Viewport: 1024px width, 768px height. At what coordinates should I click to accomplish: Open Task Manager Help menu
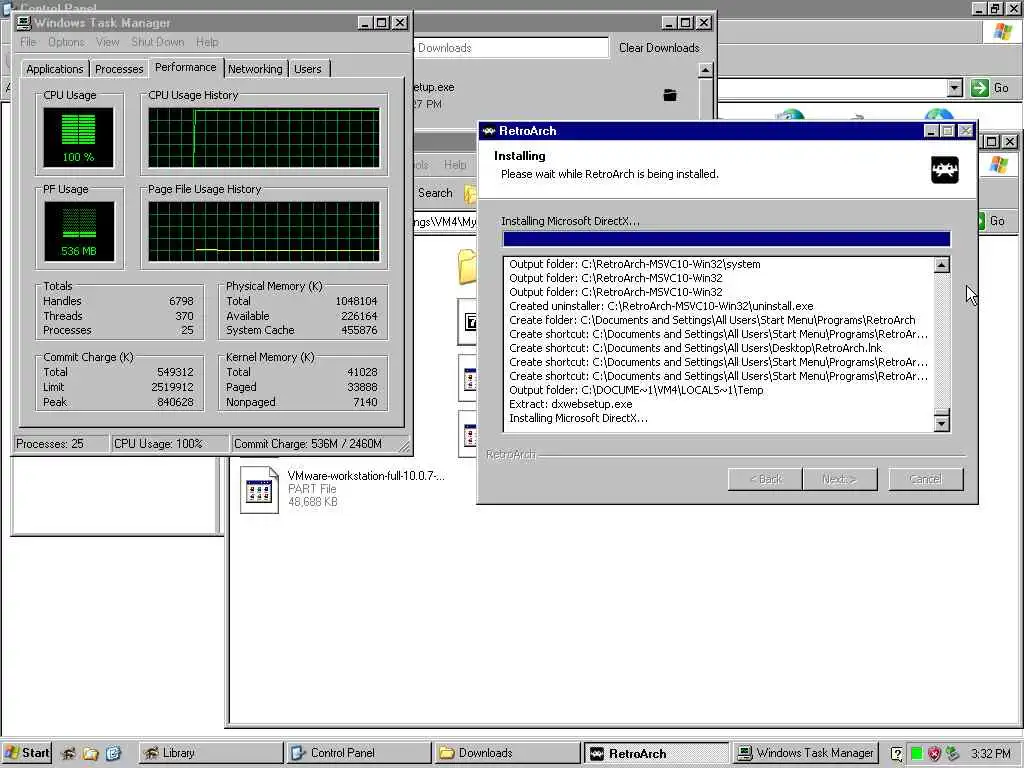click(x=207, y=42)
